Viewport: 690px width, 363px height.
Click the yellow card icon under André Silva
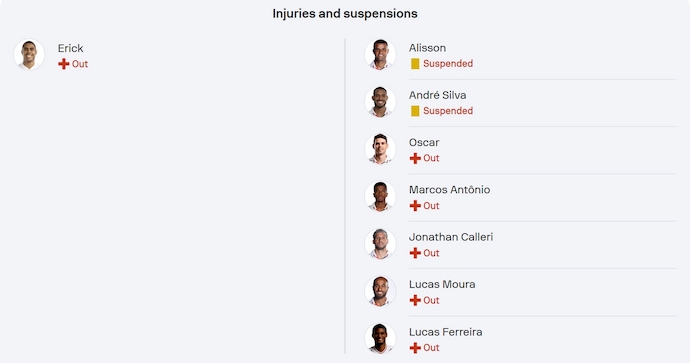pos(415,111)
